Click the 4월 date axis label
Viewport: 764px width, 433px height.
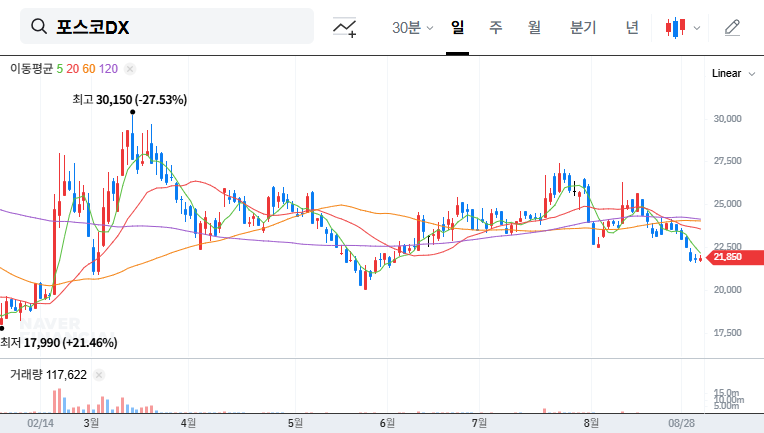188,423
